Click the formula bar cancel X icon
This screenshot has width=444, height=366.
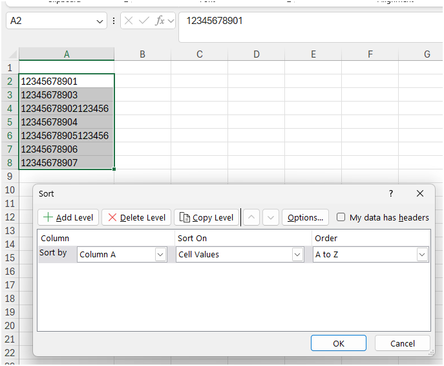tap(128, 21)
